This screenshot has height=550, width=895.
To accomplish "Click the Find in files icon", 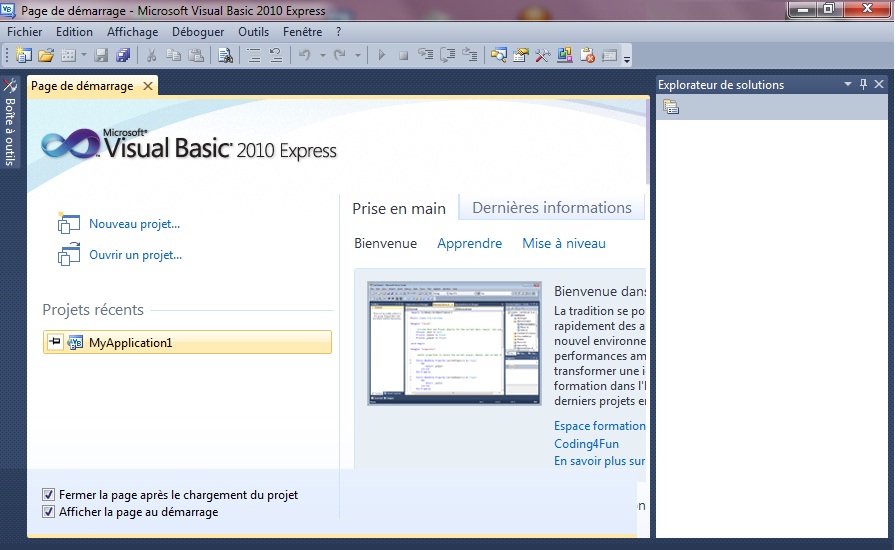I will (225, 55).
